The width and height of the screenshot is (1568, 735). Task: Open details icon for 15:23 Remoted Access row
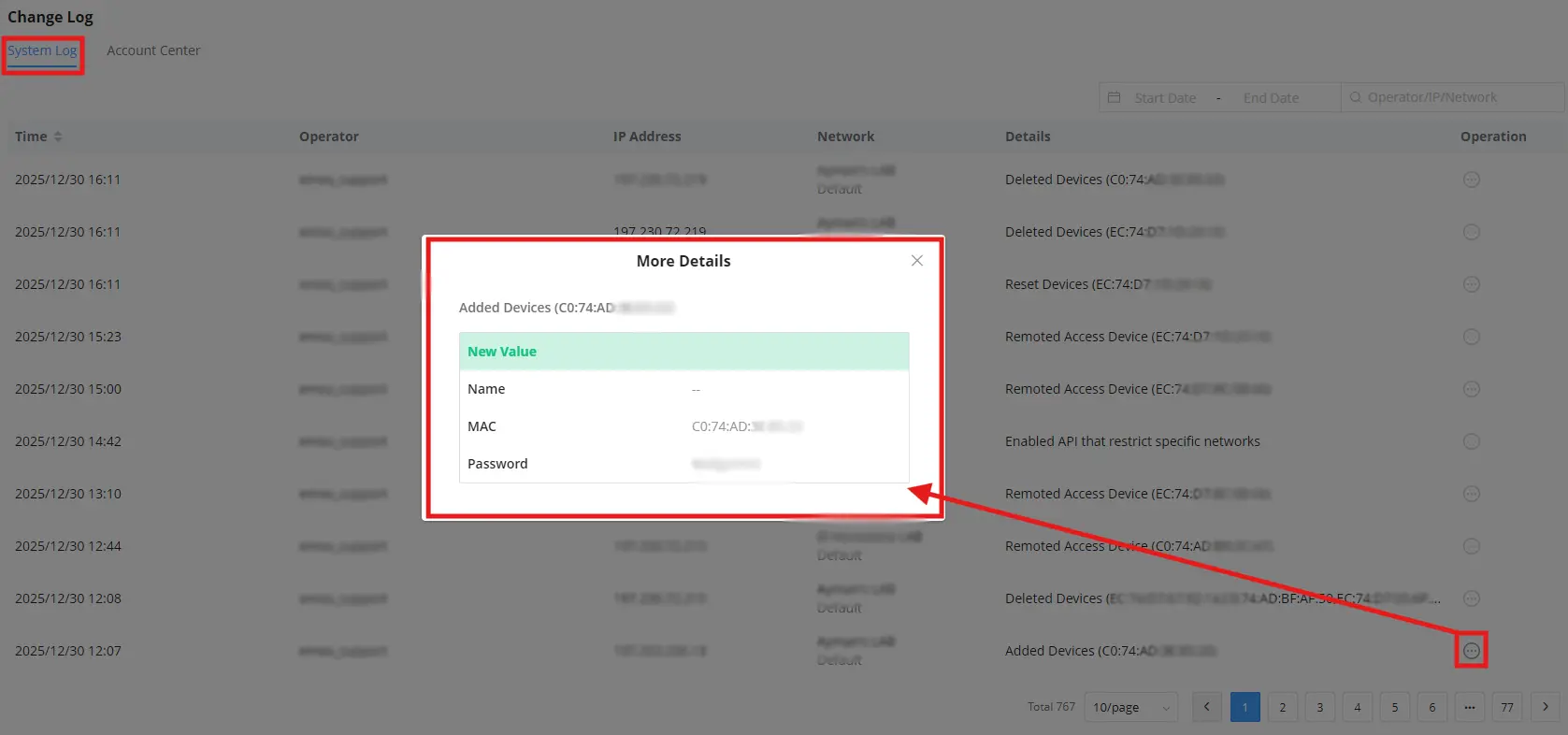[1471, 337]
